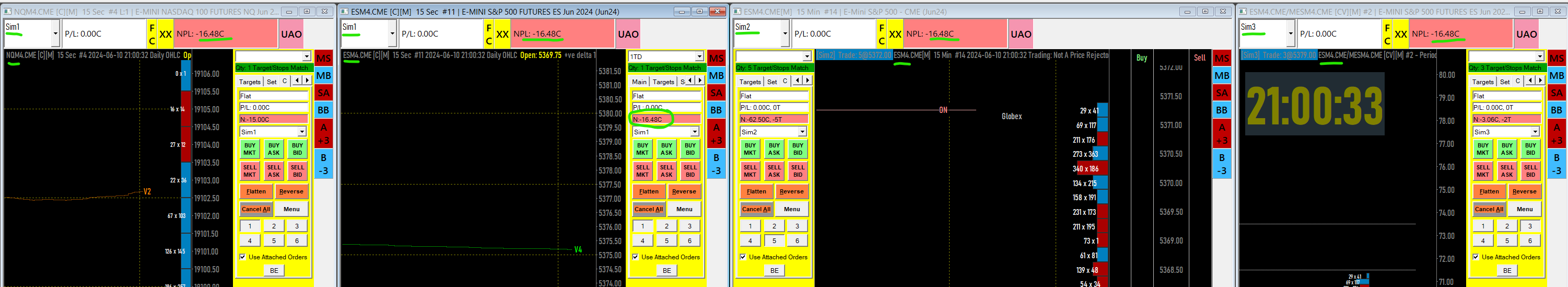Click MB button in MESM4 #2 window
The image size is (1568, 287).
pyautogui.click(x=1557, y=76)
